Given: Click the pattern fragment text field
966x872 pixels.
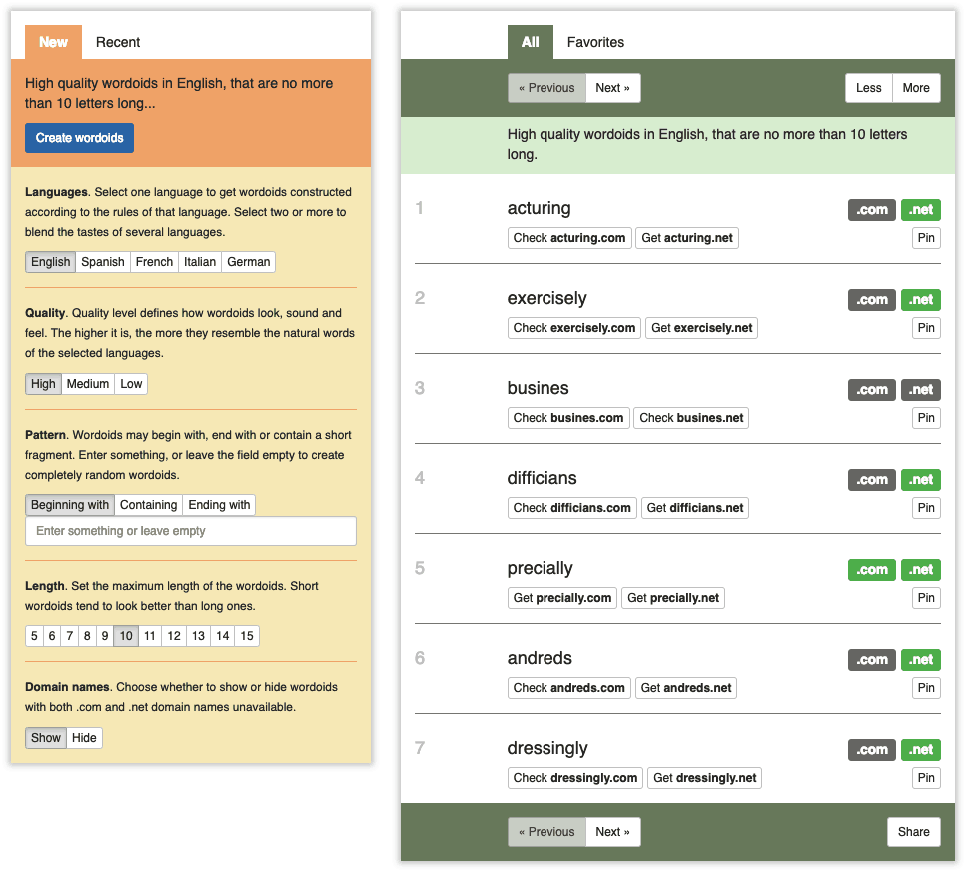Looking at the screenshot, I should tap(191, 531).
